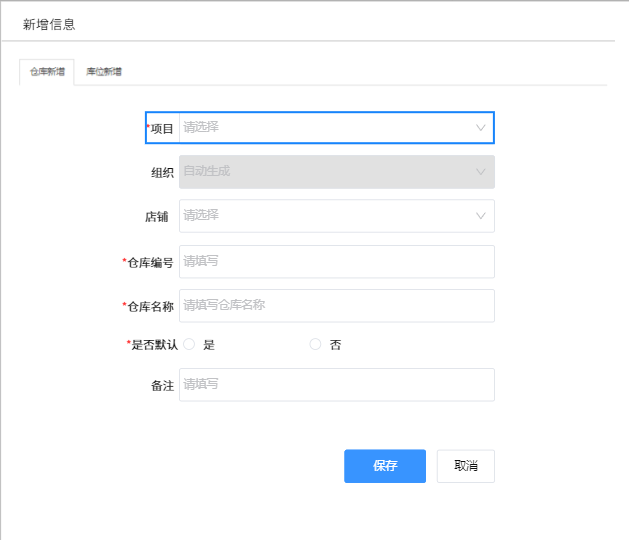
Task: Select 否 radio button for 是否默认
Action: (x=315, y=344)
